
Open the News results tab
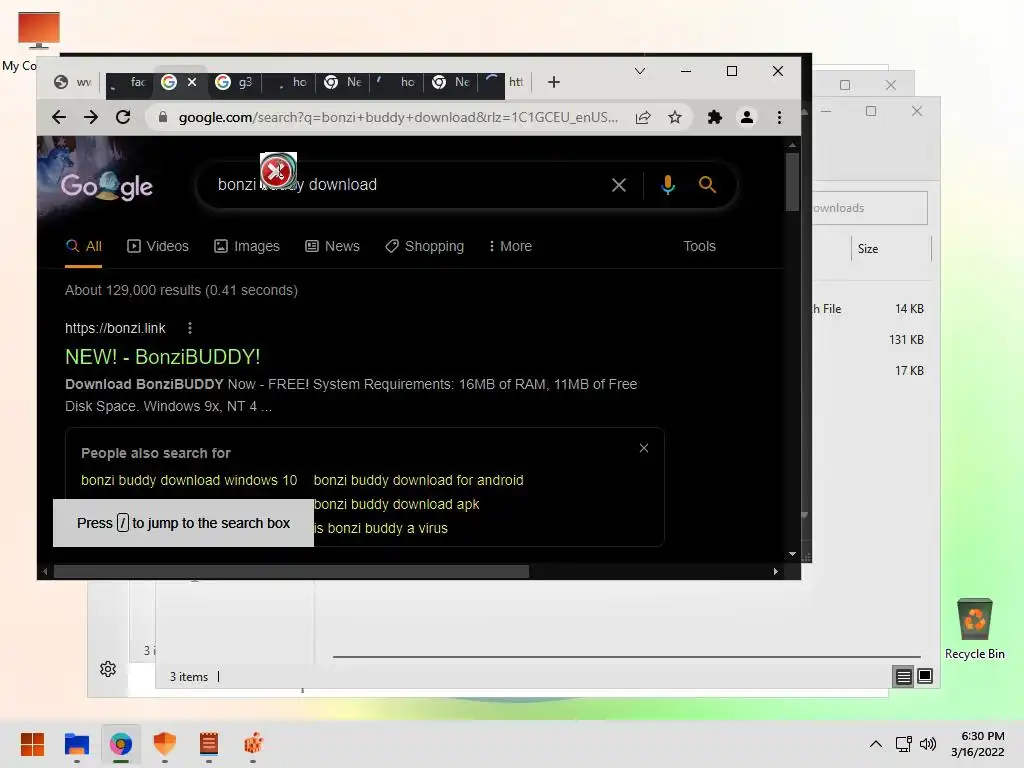(332, 246)
